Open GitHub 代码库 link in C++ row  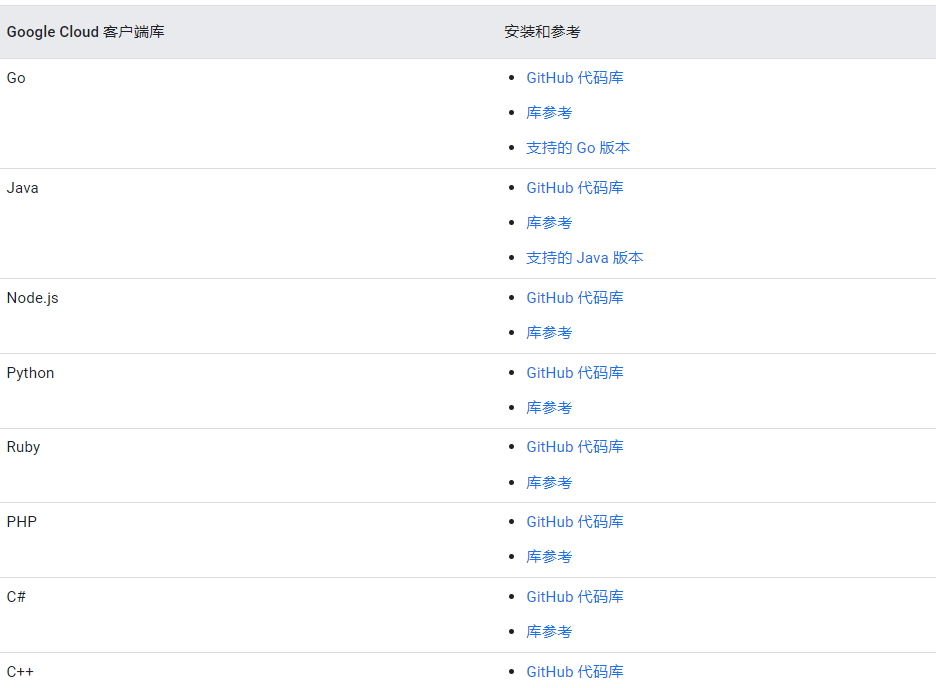[574, 671]
